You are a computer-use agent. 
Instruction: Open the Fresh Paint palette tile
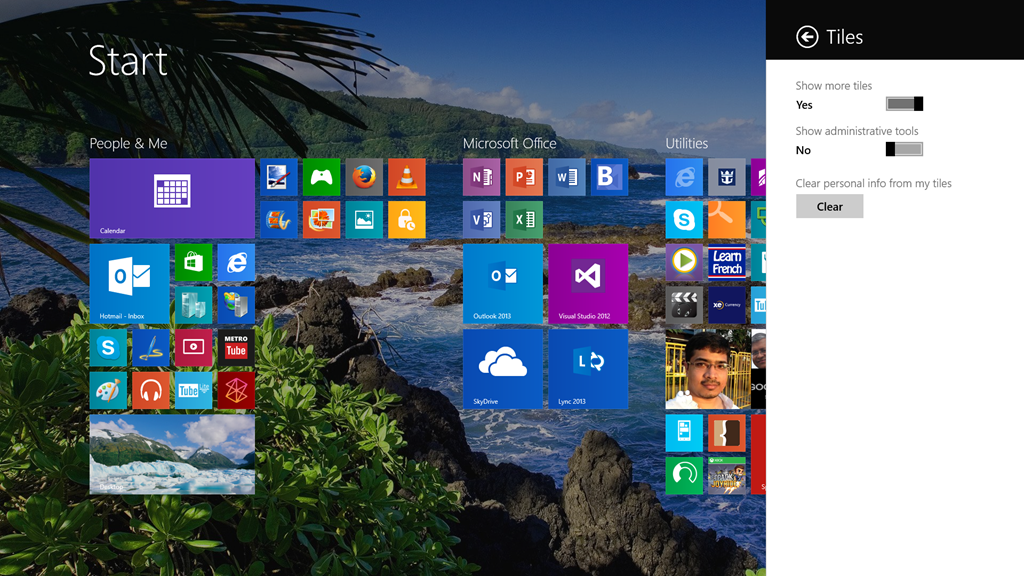[108, 391]
